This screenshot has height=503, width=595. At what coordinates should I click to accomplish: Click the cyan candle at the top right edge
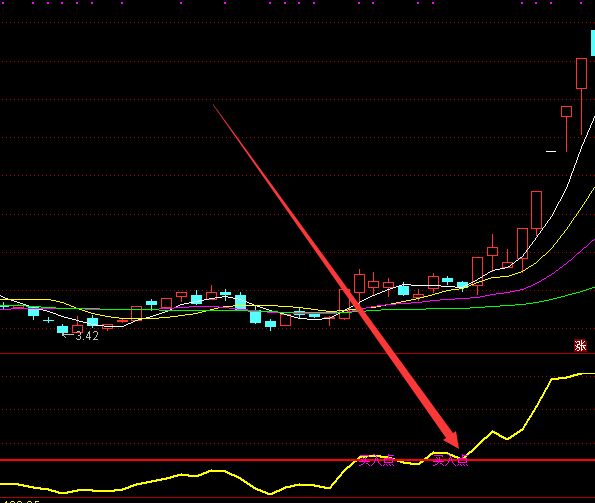(x=593, y=43)
